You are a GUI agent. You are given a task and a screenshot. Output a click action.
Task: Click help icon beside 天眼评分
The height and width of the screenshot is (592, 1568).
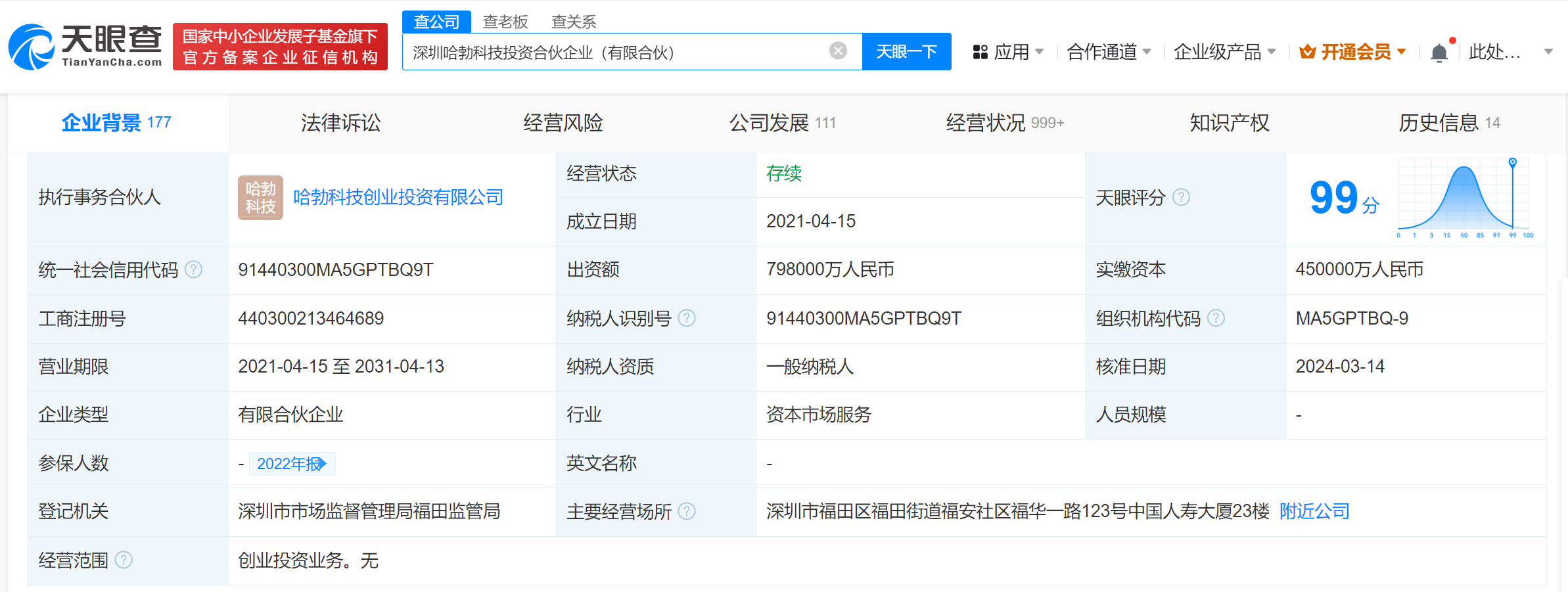tap(1181, 197)
